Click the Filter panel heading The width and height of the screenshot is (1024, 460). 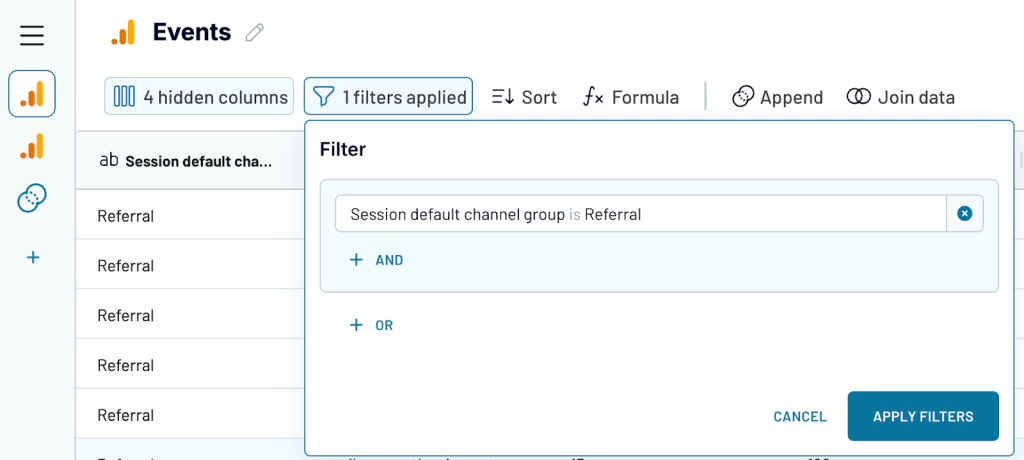342,150
